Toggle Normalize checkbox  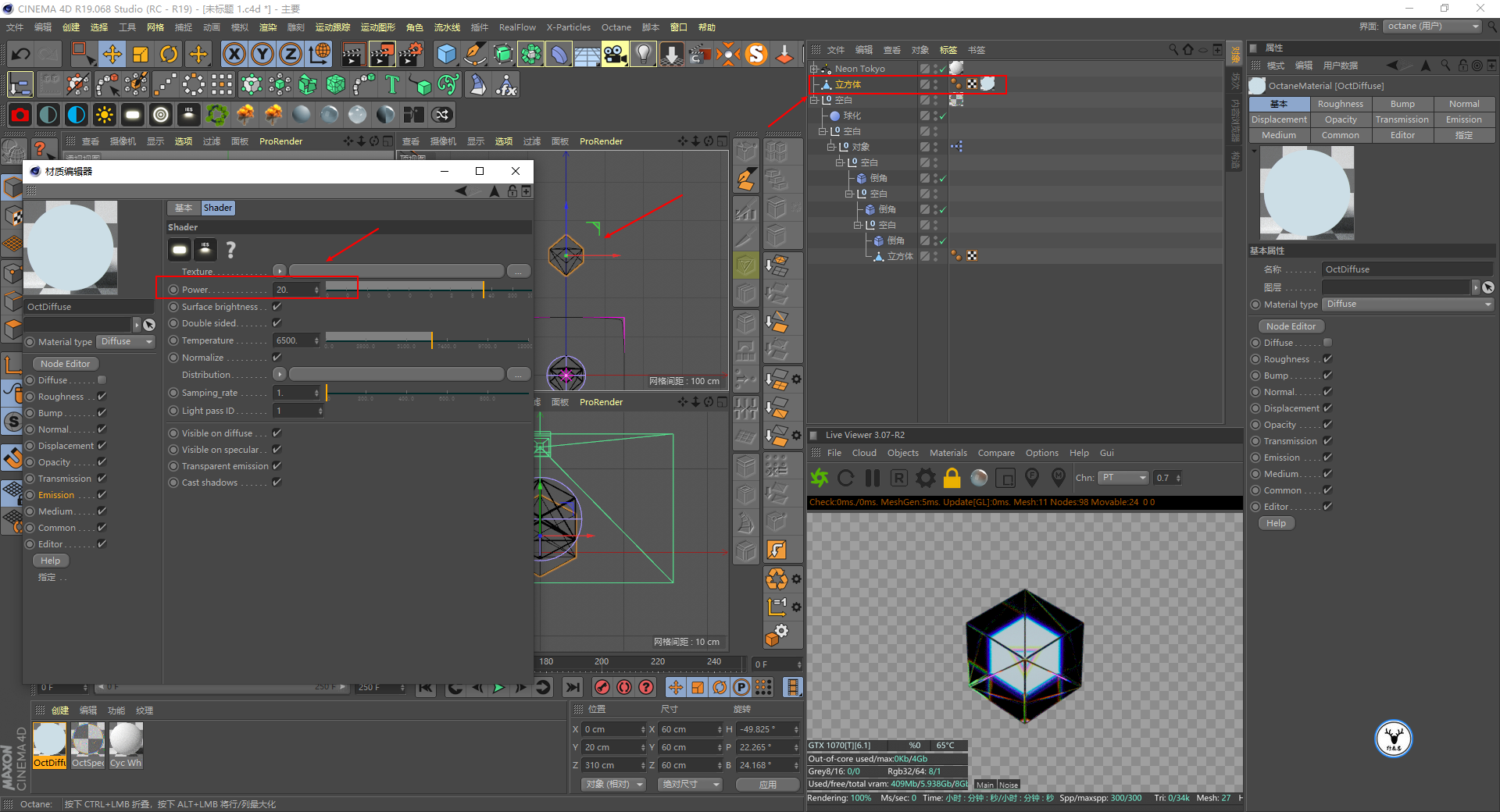[x=277, y=358]
